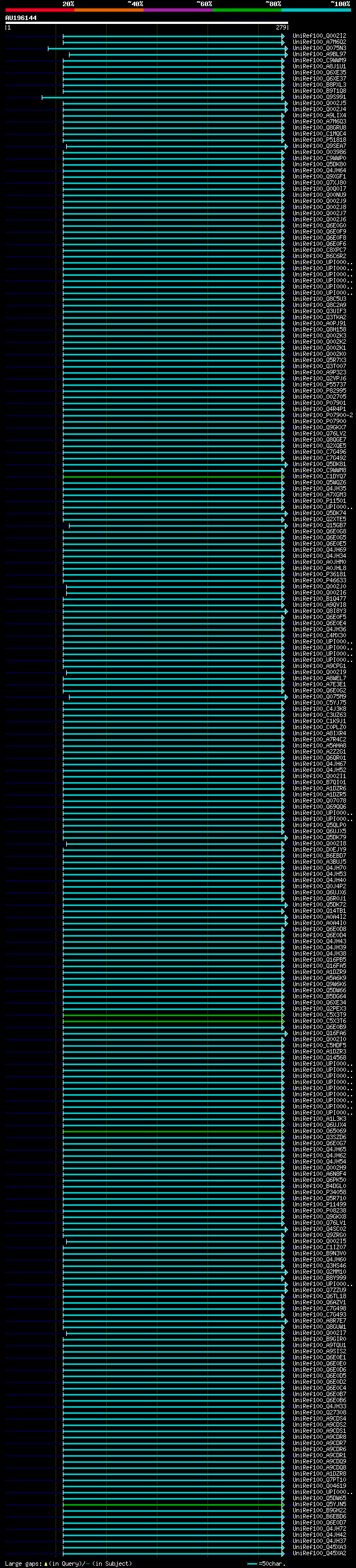This screenshot has width=356, height=1568.
Task: Click hit label UniRef100_Q5DK74
Action: (319, 513)
